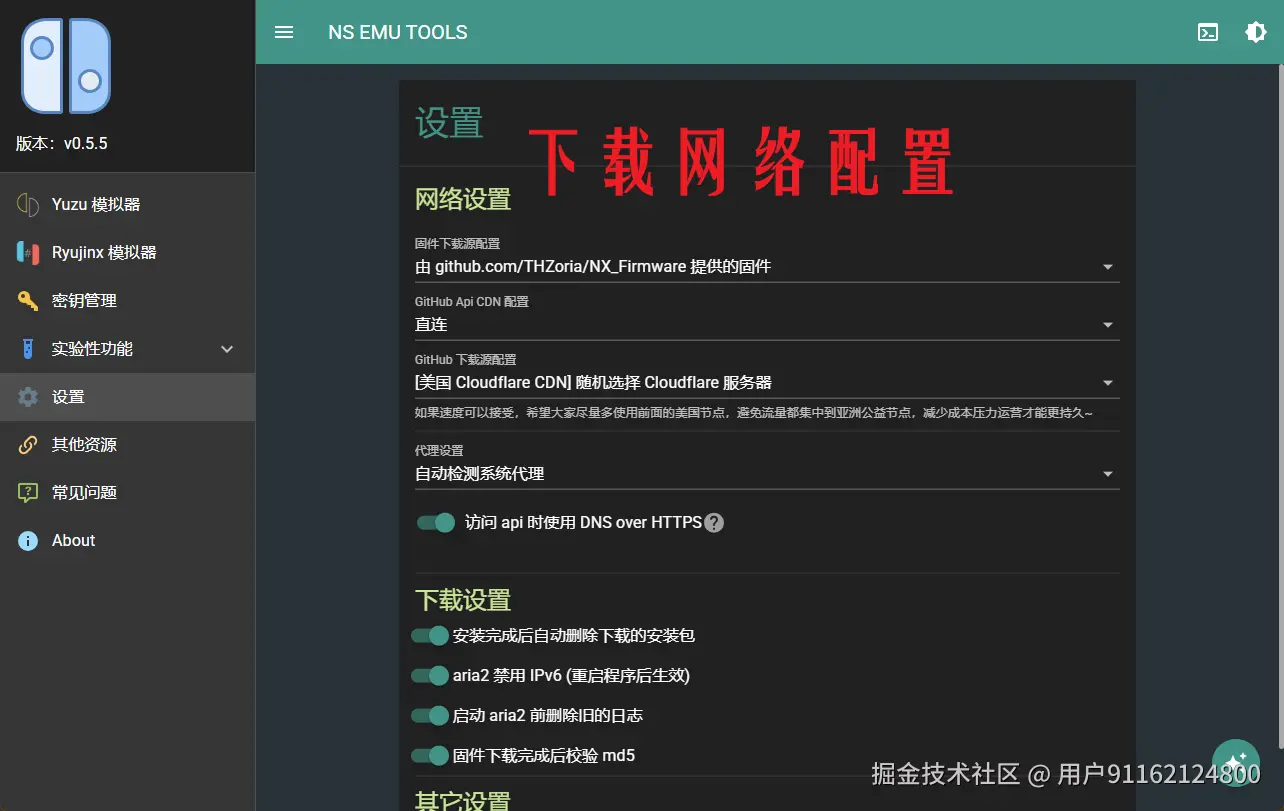Image resolution: width=1284 pixels, height=811 pixels.
Task: Click the 设置 page heading
Action: point(449,124)
